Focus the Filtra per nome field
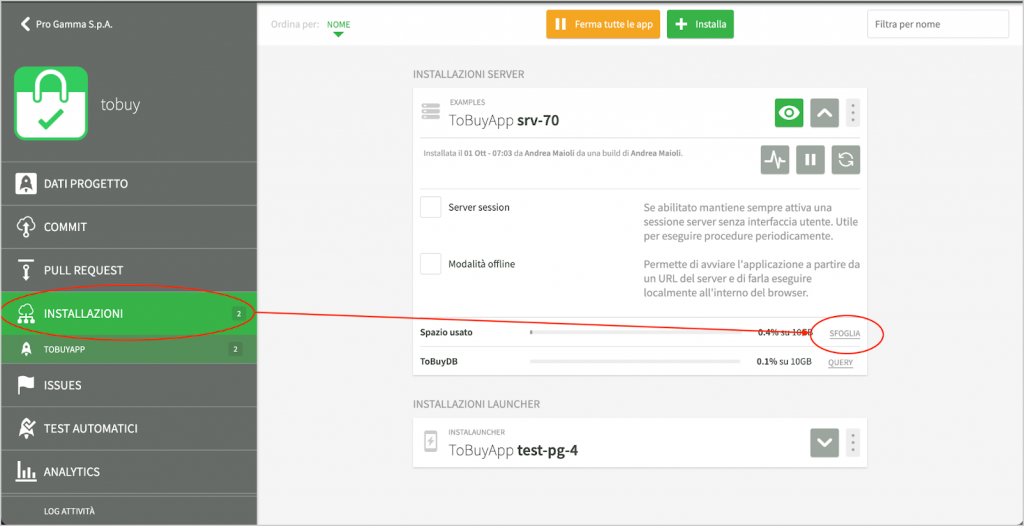This screenshot has width=1024, height=526. click(x=938, y=24)
